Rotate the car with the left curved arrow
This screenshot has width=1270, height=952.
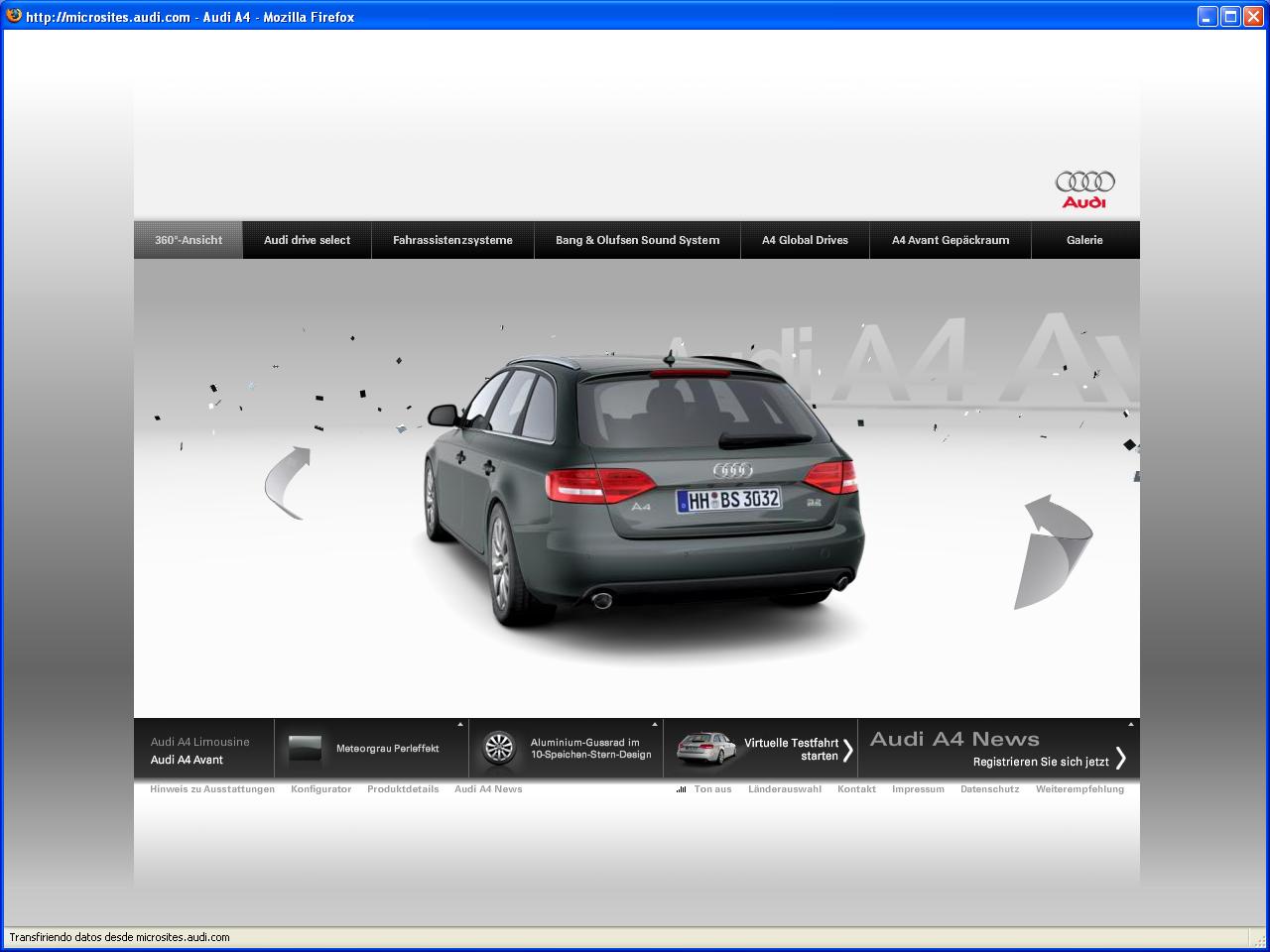(x=287, y=483)
